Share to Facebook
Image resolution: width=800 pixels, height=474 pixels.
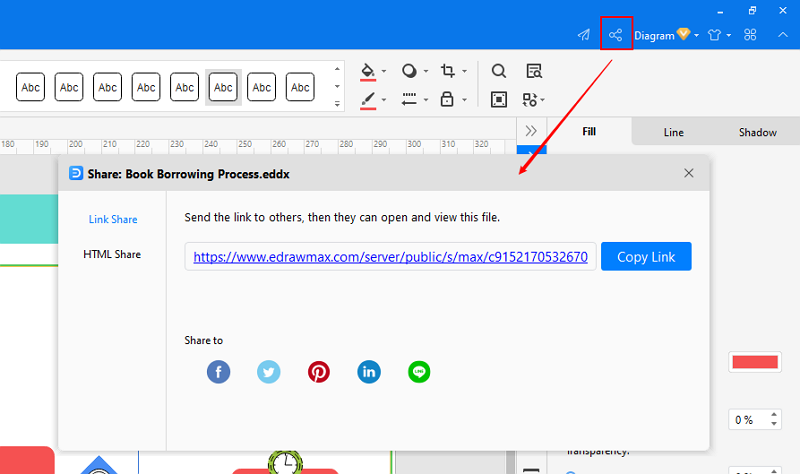coord(218,372)
